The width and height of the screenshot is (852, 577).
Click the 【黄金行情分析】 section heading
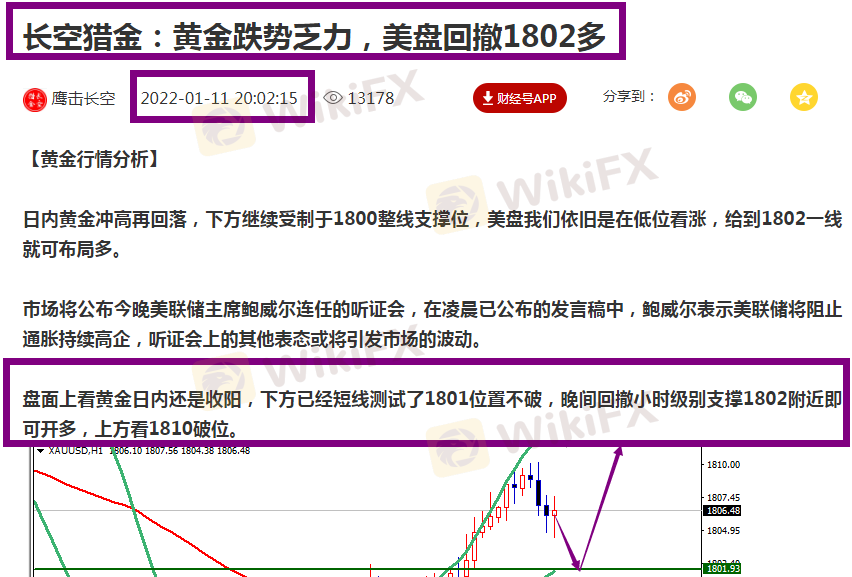90,158
